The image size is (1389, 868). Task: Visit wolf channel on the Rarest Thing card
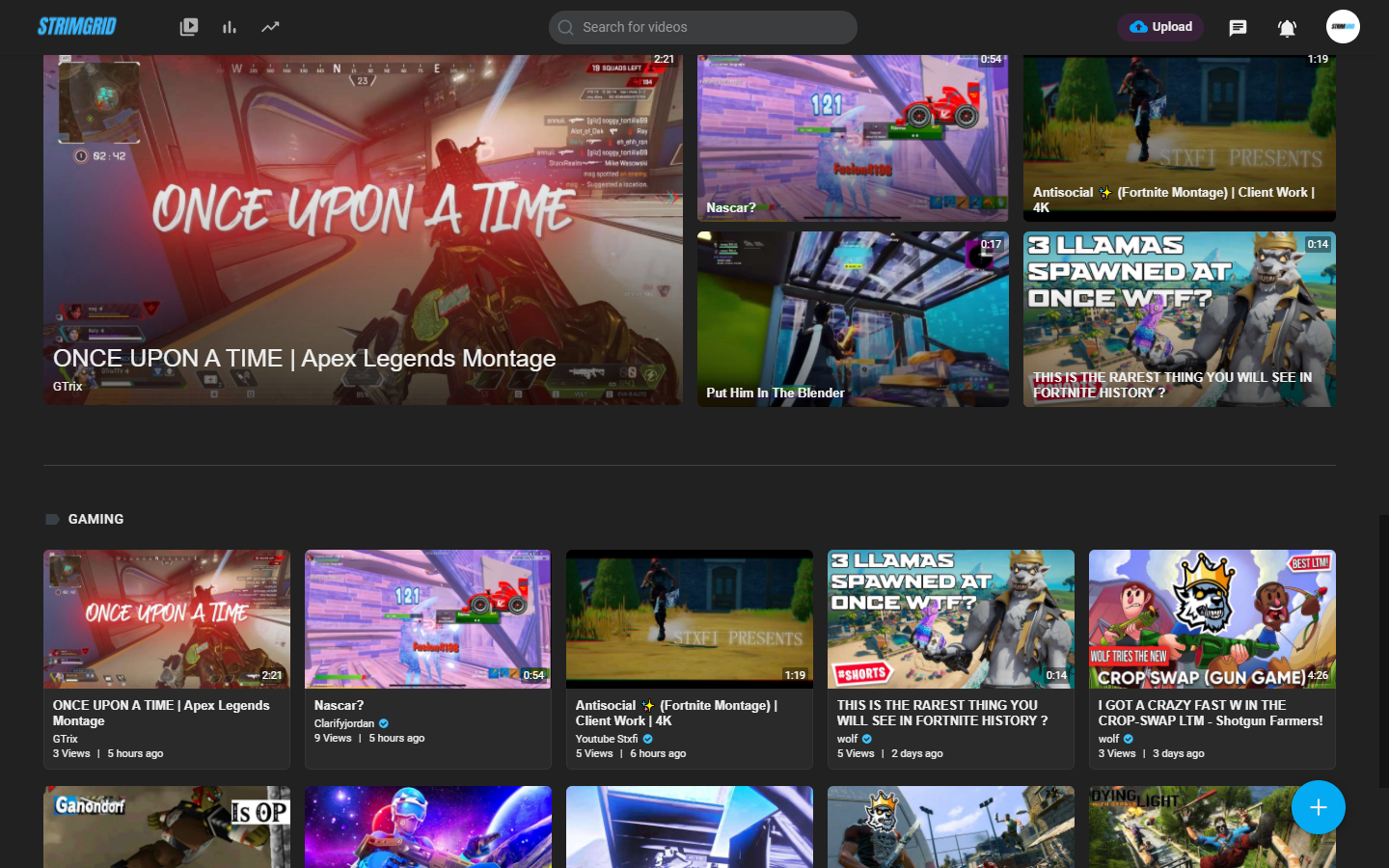pos(847,739)
